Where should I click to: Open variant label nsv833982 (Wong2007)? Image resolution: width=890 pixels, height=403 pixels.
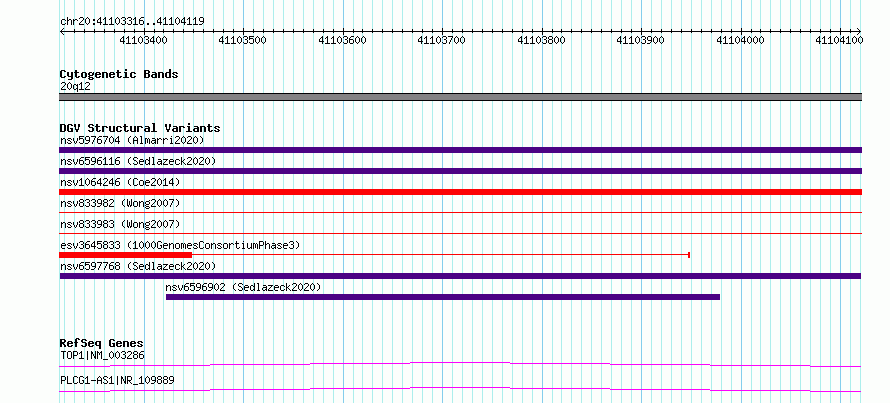pos(120,203)
